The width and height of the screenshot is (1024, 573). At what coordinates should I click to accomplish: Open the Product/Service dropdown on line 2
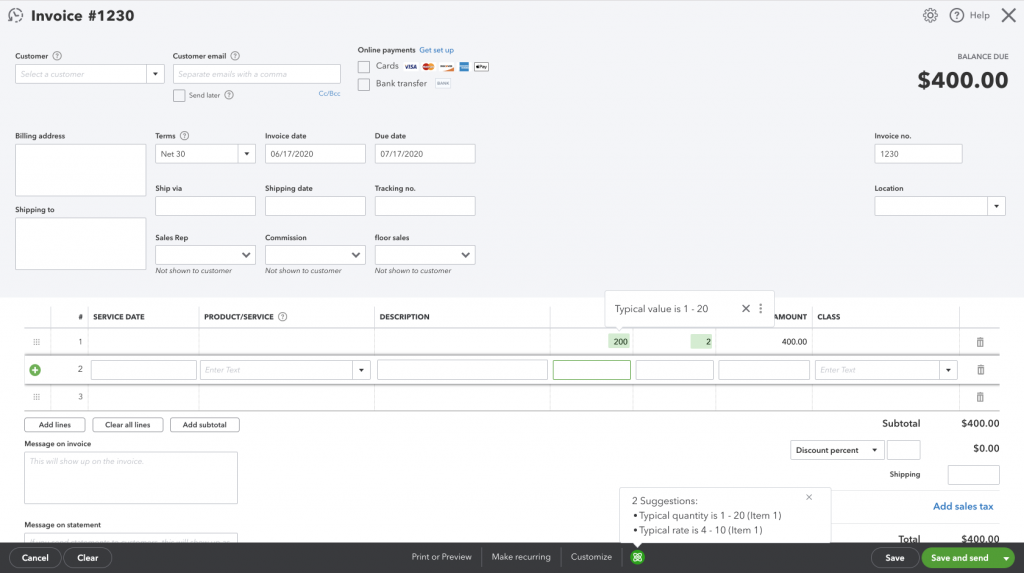click(x=361, y=370)
